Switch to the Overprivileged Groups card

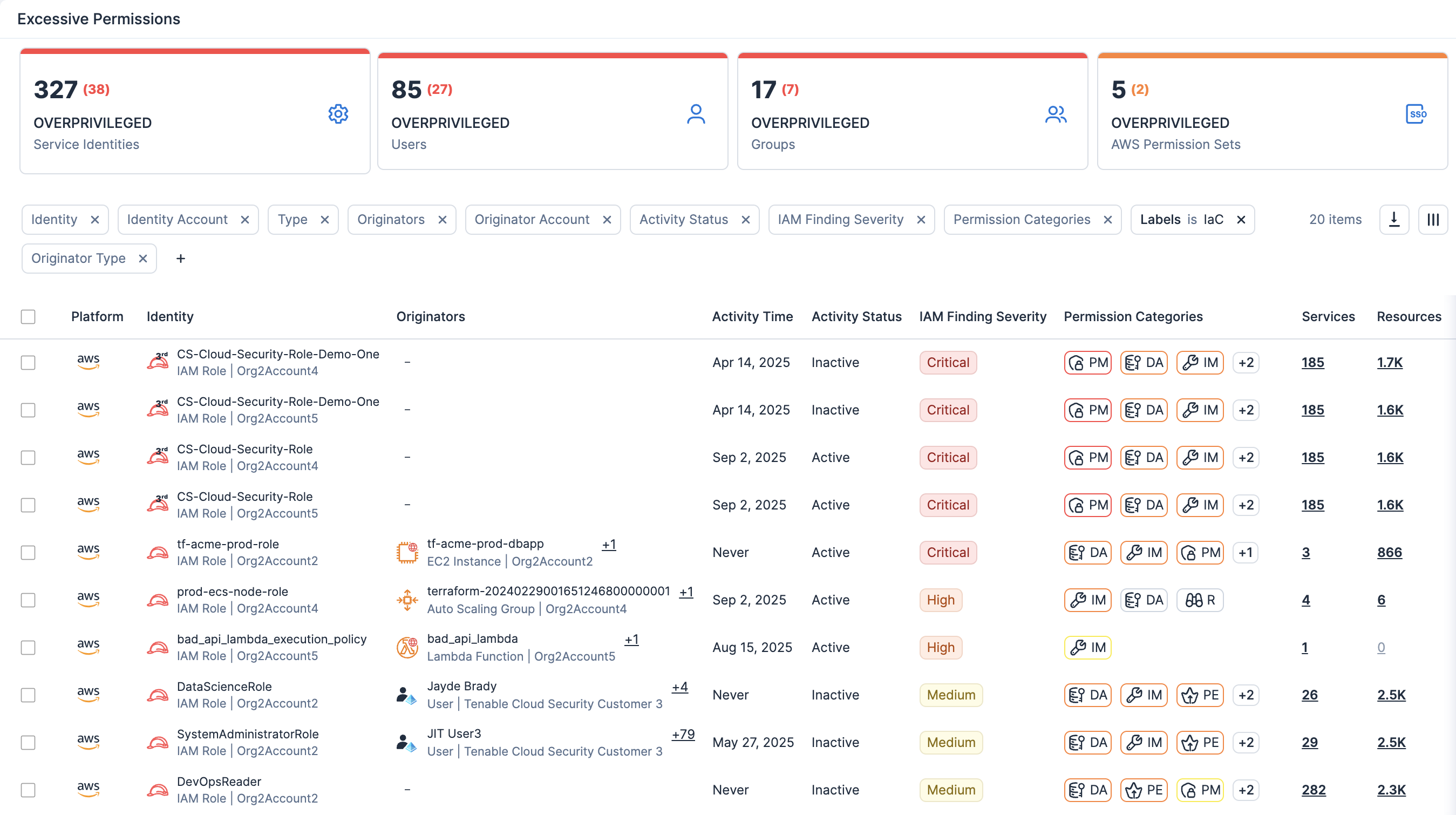coord(912,112)
